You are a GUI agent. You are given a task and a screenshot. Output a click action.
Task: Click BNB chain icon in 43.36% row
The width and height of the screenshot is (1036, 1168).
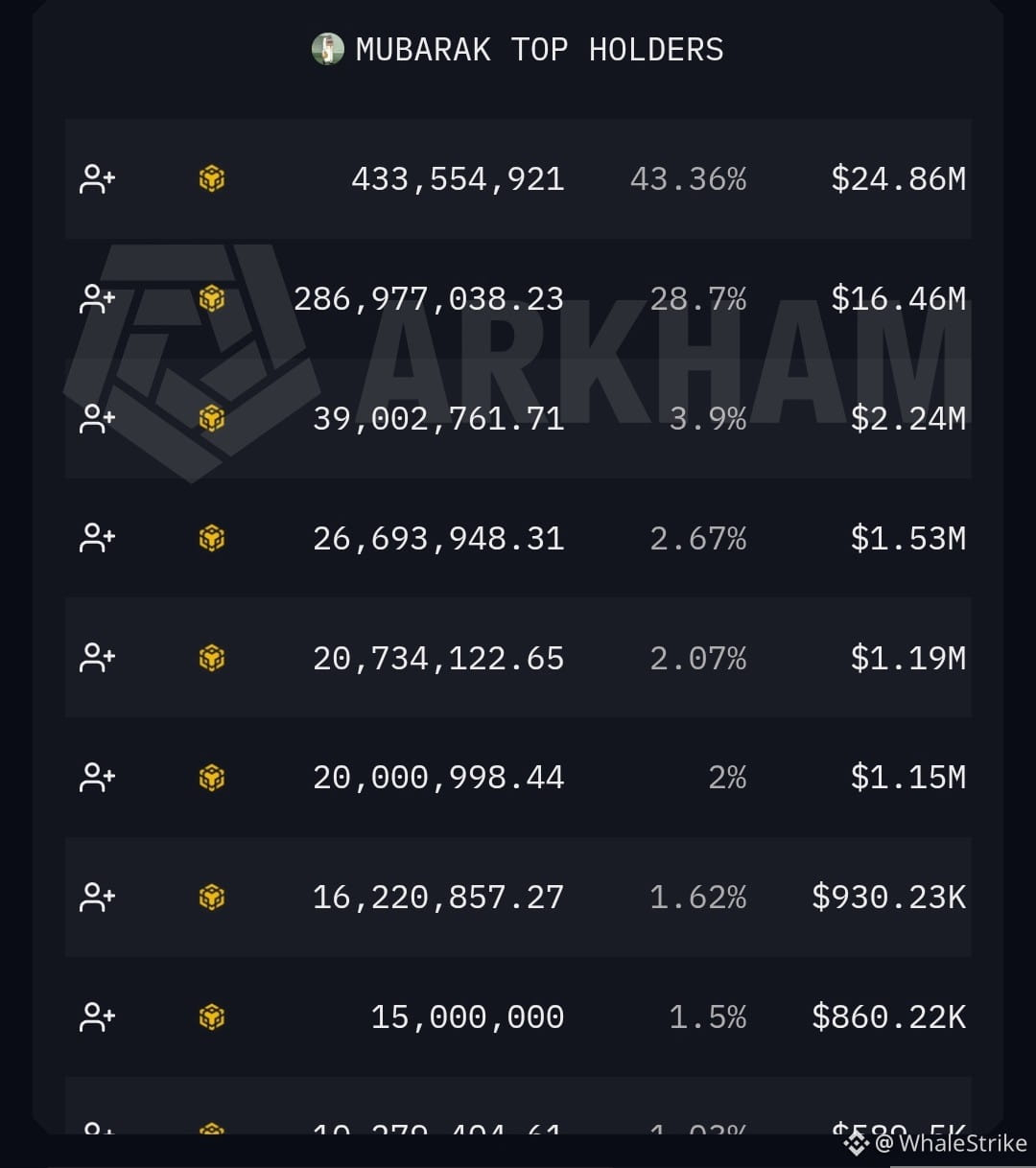212,179
